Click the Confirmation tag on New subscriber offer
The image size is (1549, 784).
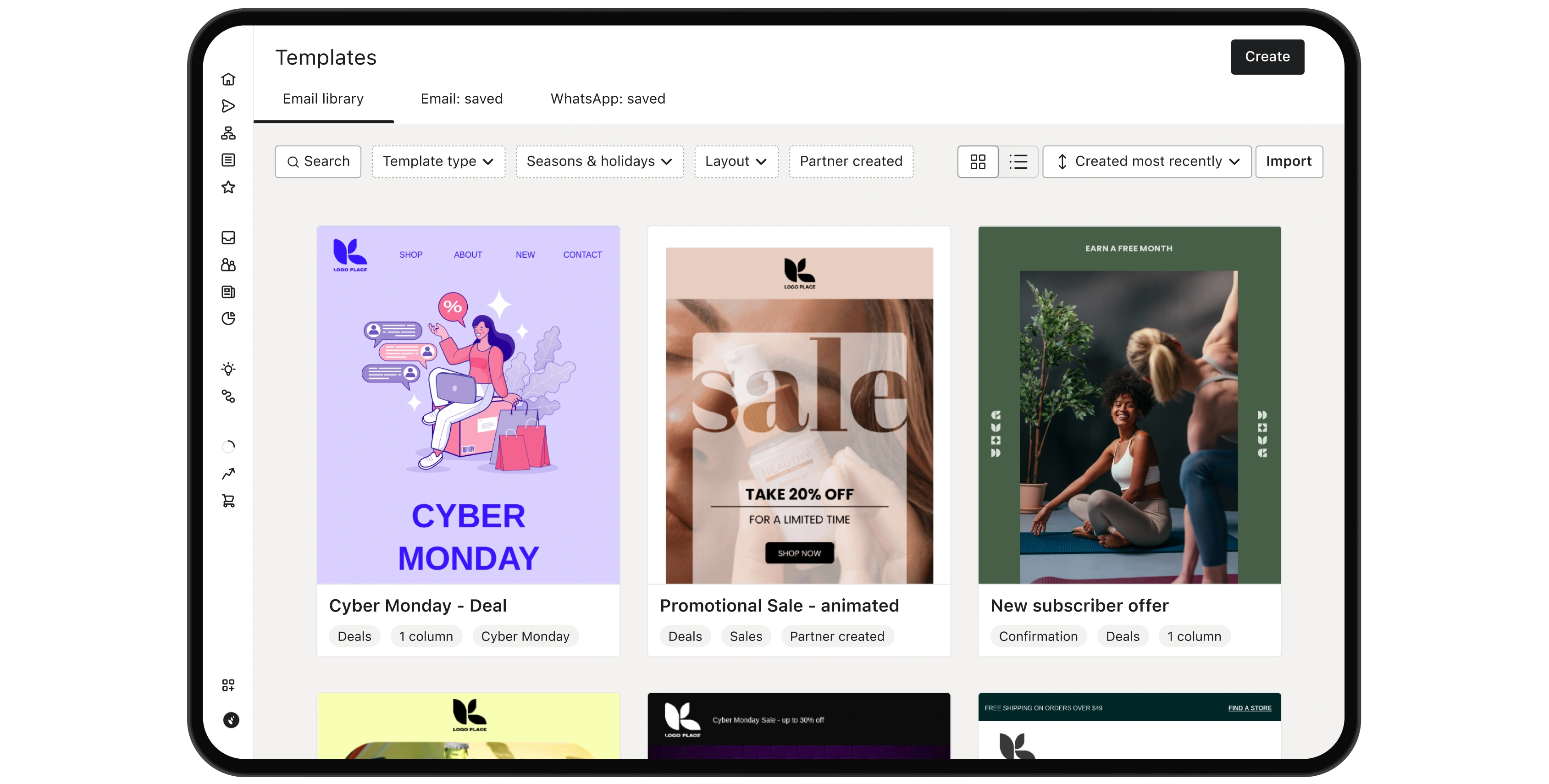click(x=1038, y=636)
